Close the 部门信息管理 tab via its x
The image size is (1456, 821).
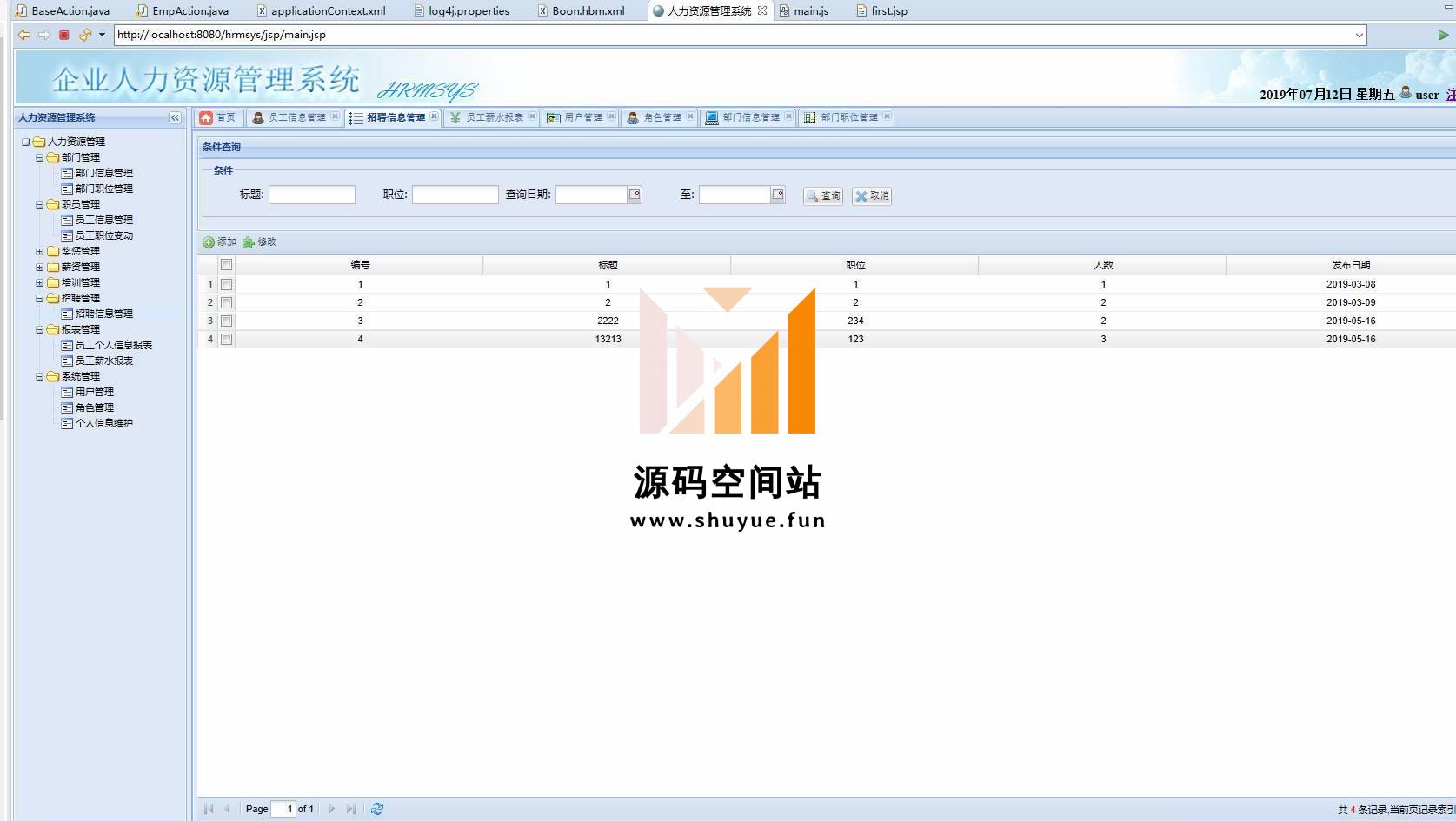click(x=788, y=116)
